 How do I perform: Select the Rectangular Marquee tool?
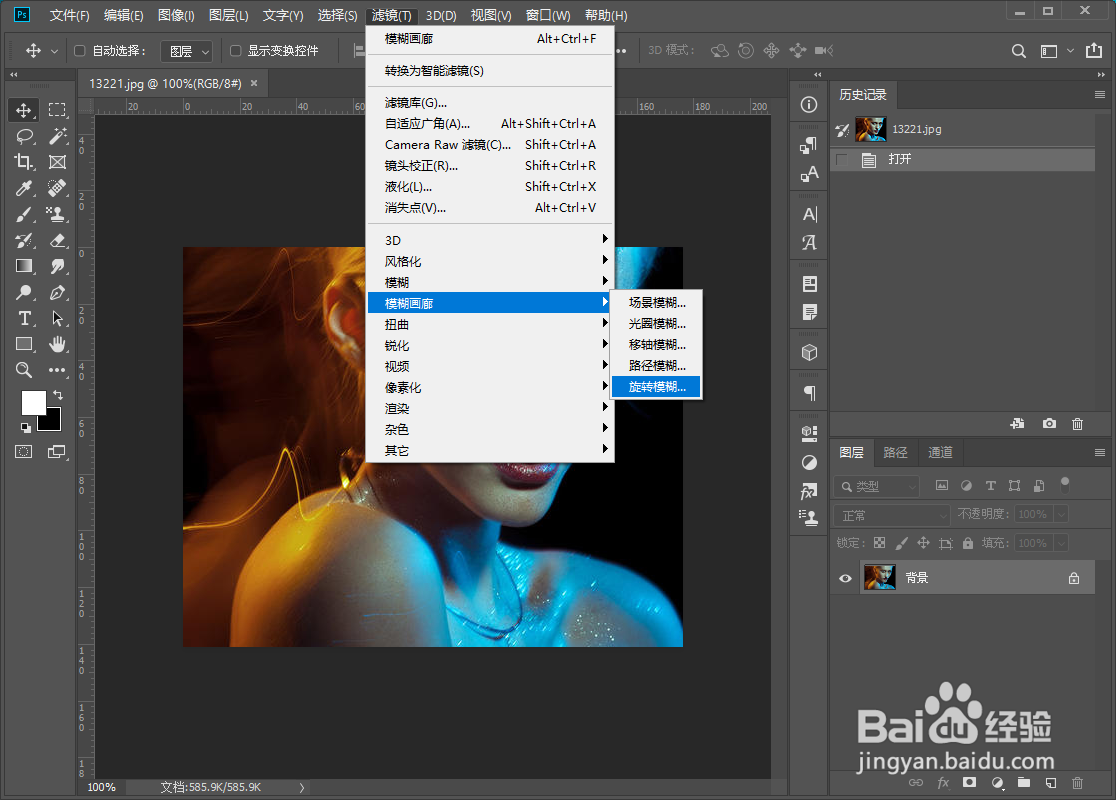(57, 110)
